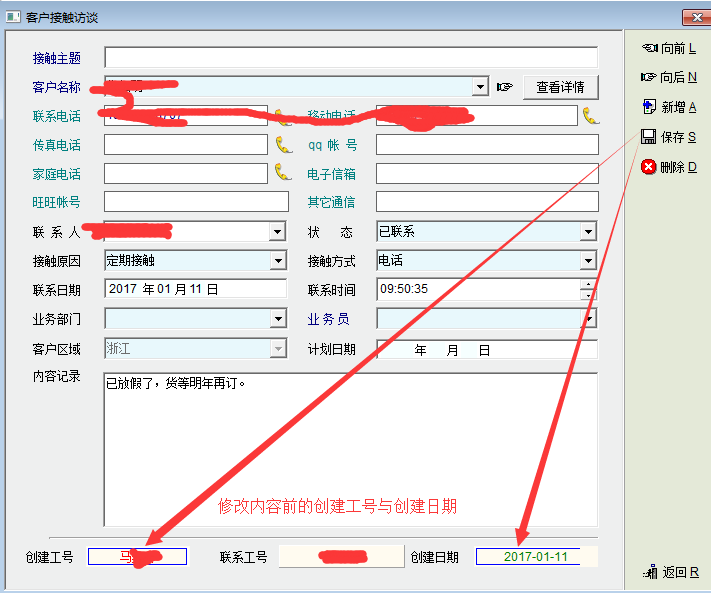Click the 联系时间 spinner up arrow
This screenshot has height=593, width=711.
click(x=588, y=284)
